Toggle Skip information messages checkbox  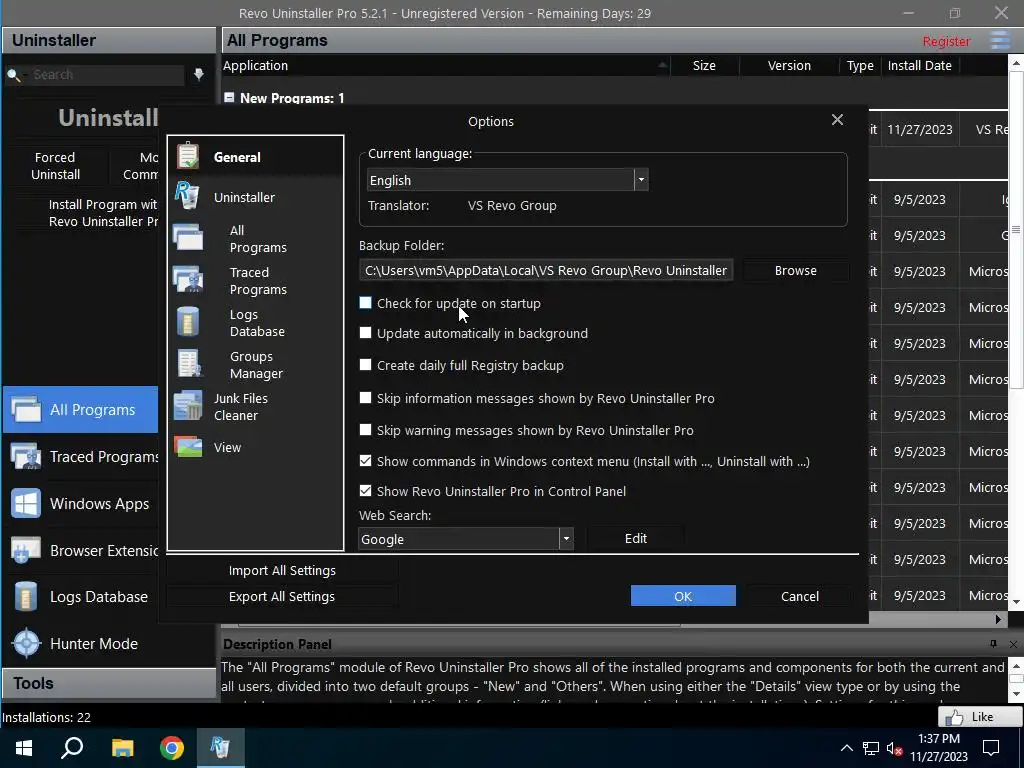pyautogui.click(x=366, y=398)
